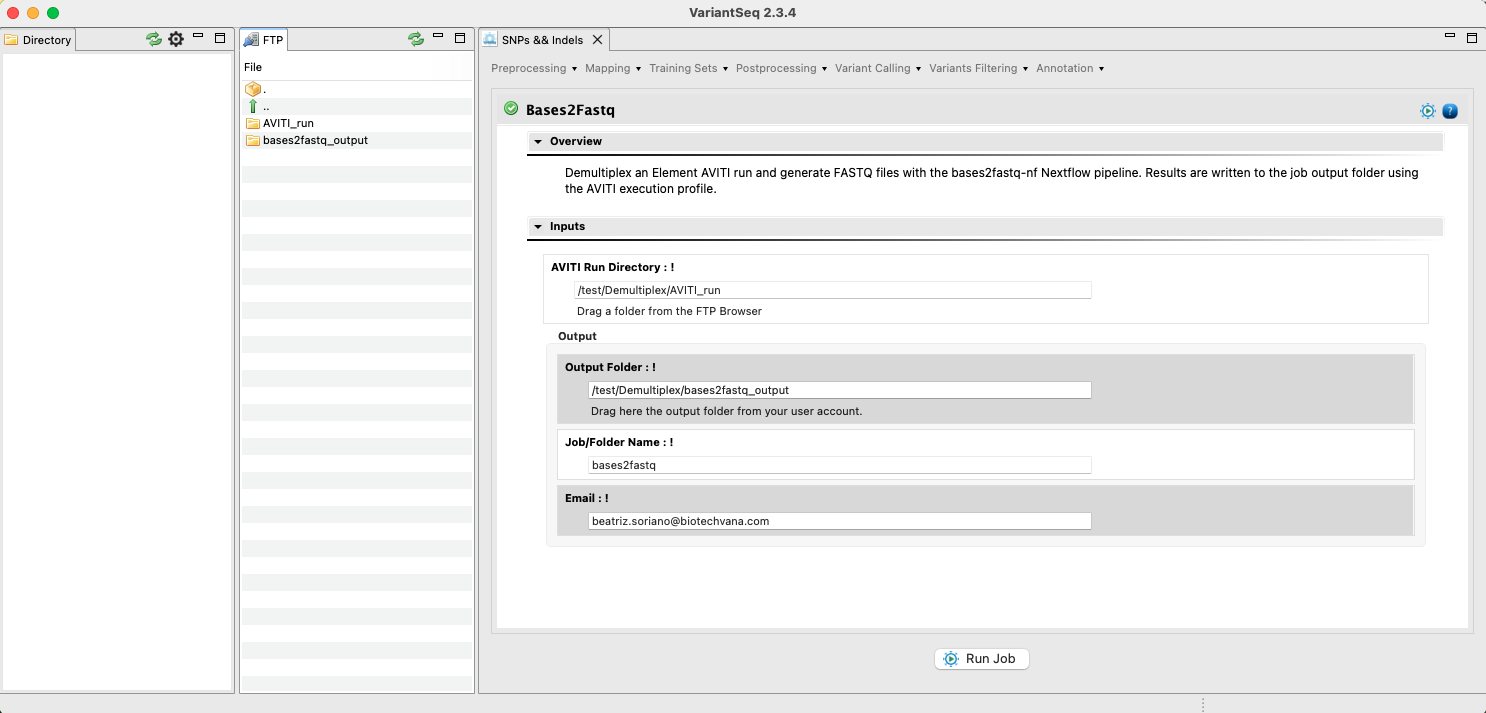The width and height of the screenshot is (1486, 713).
Task: Click the macOS green zoom window button
Action: tap(53, 13)
